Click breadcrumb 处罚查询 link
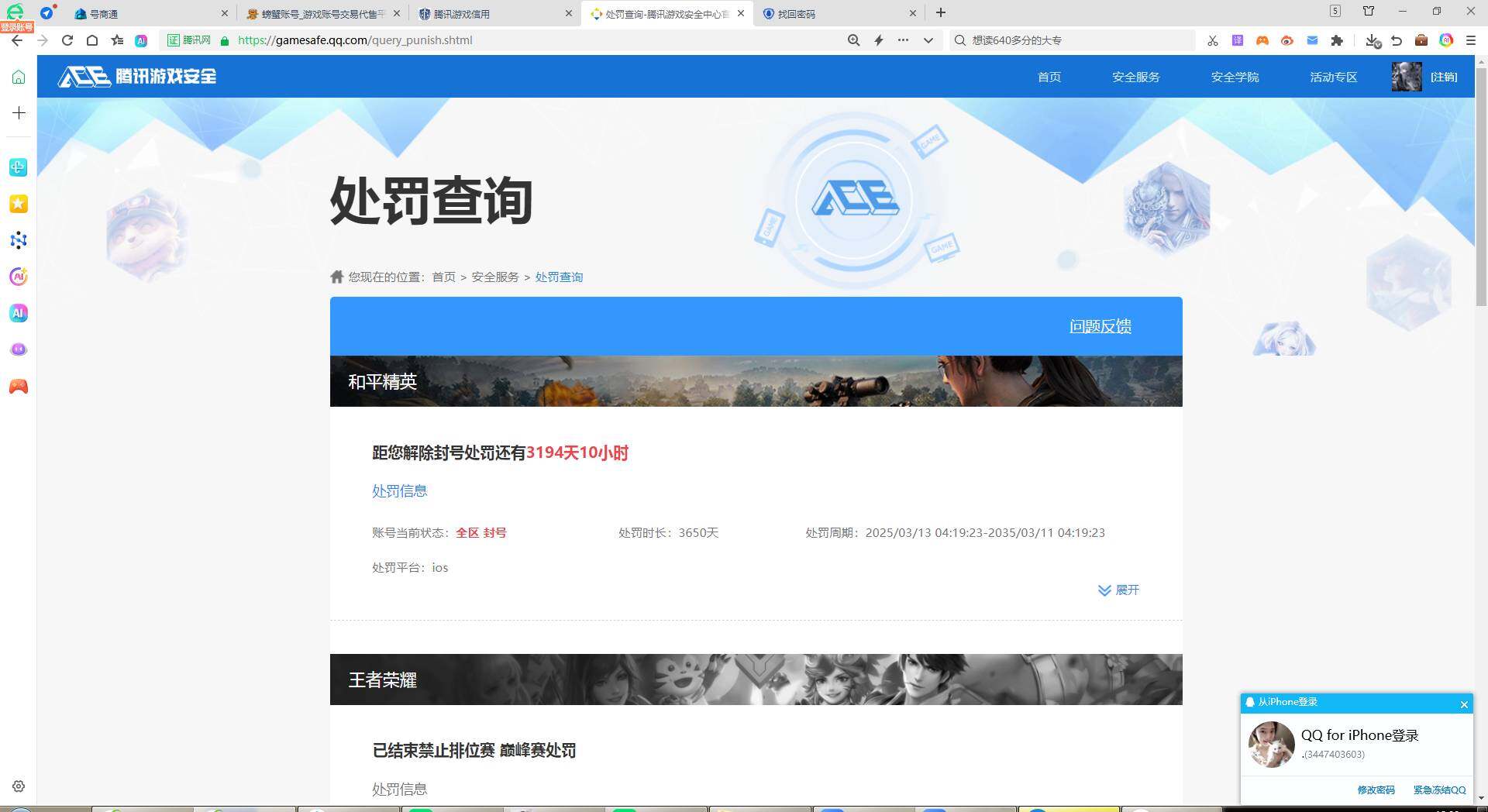This screenshot has height=812, width=1488. click(x=559, y=277)
